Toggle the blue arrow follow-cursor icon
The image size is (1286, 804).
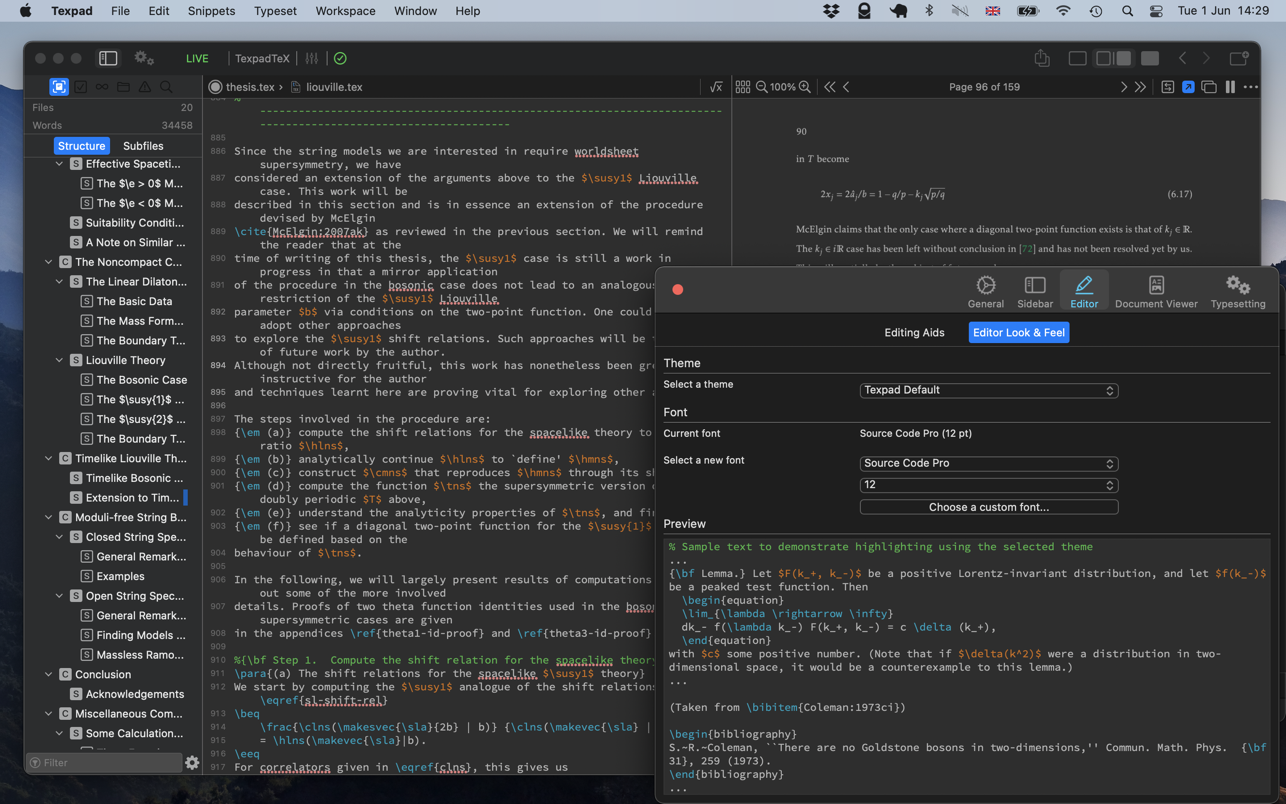tap(1188, 87)
